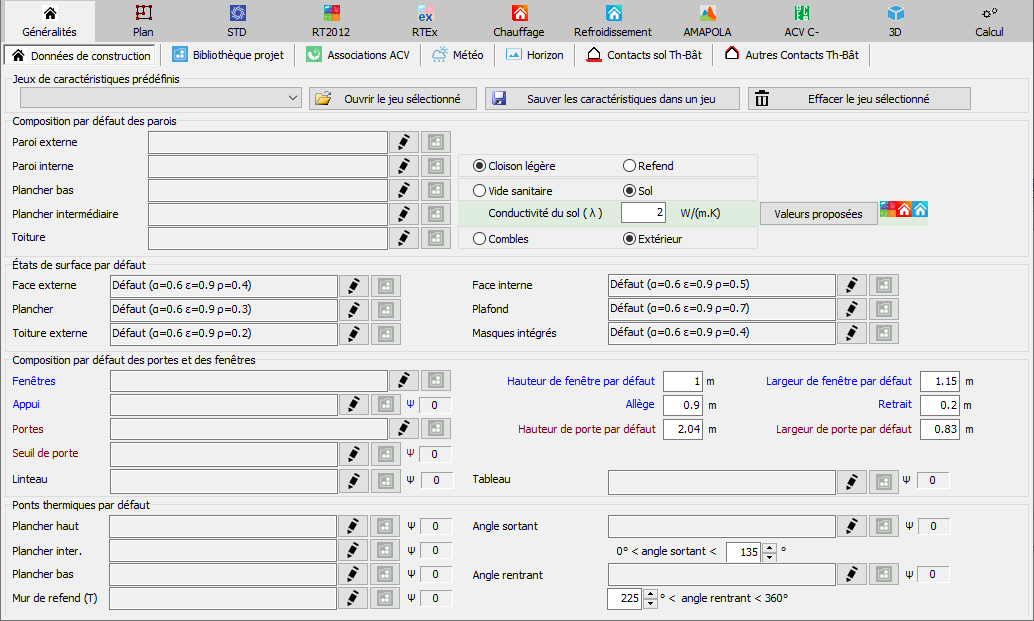Click pencil icon next to Fenêtres field

point(403,380)
